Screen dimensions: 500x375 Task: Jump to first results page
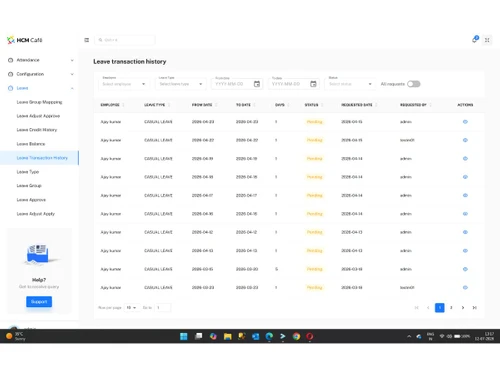(x=416, y=308)
